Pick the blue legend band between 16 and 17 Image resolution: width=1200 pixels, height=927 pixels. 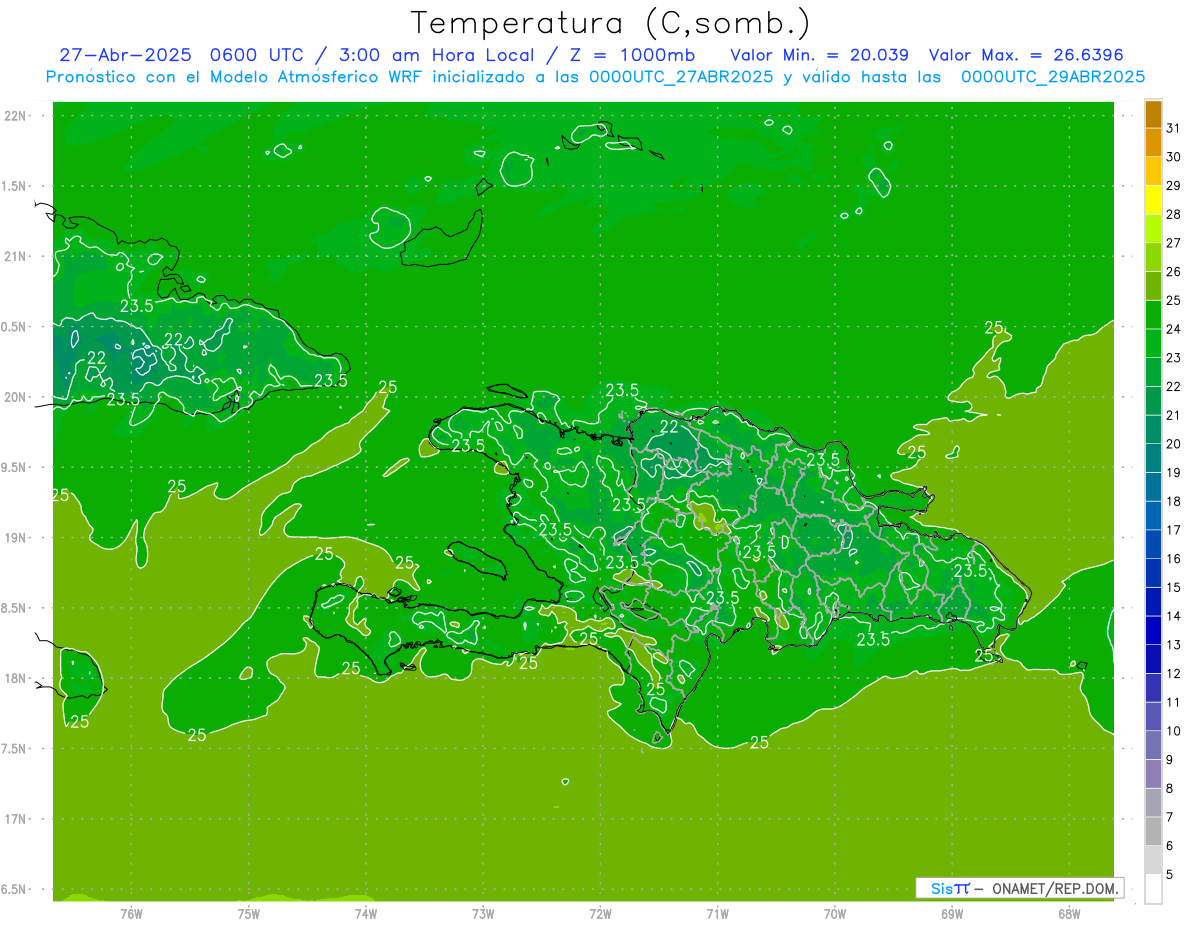tap(1153, 544)
